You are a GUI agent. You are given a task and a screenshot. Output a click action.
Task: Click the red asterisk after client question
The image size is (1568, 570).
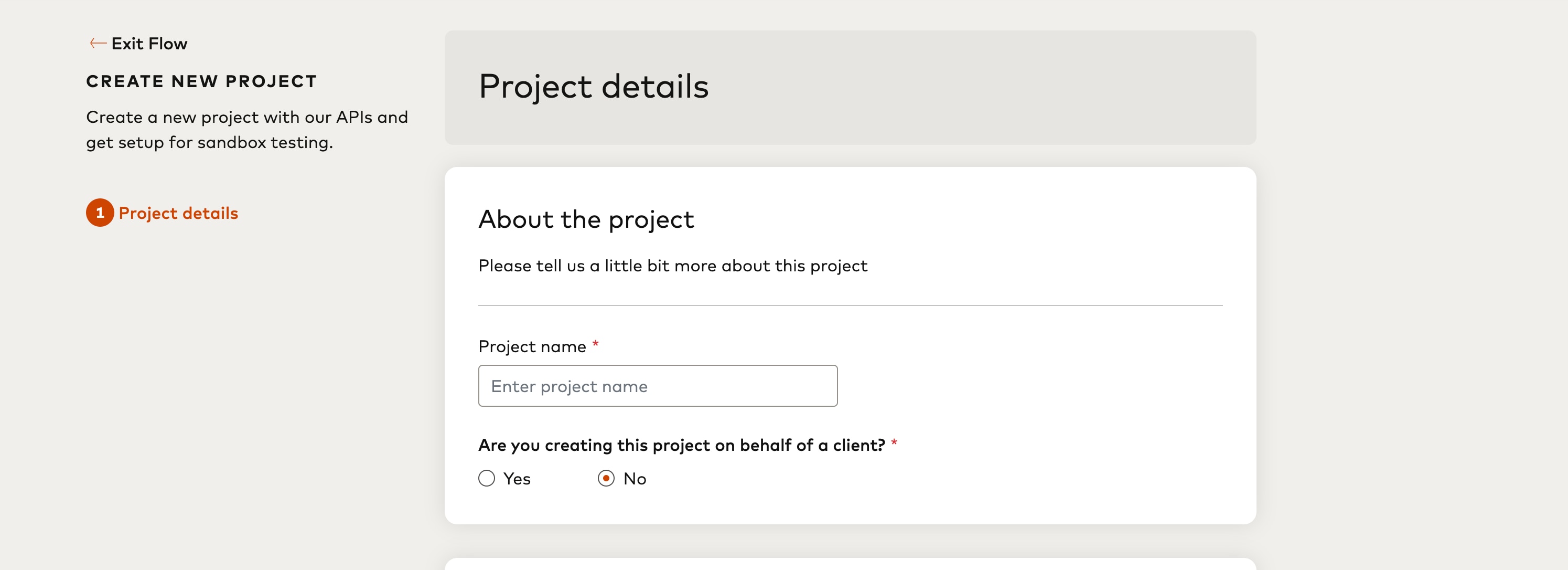894,443
